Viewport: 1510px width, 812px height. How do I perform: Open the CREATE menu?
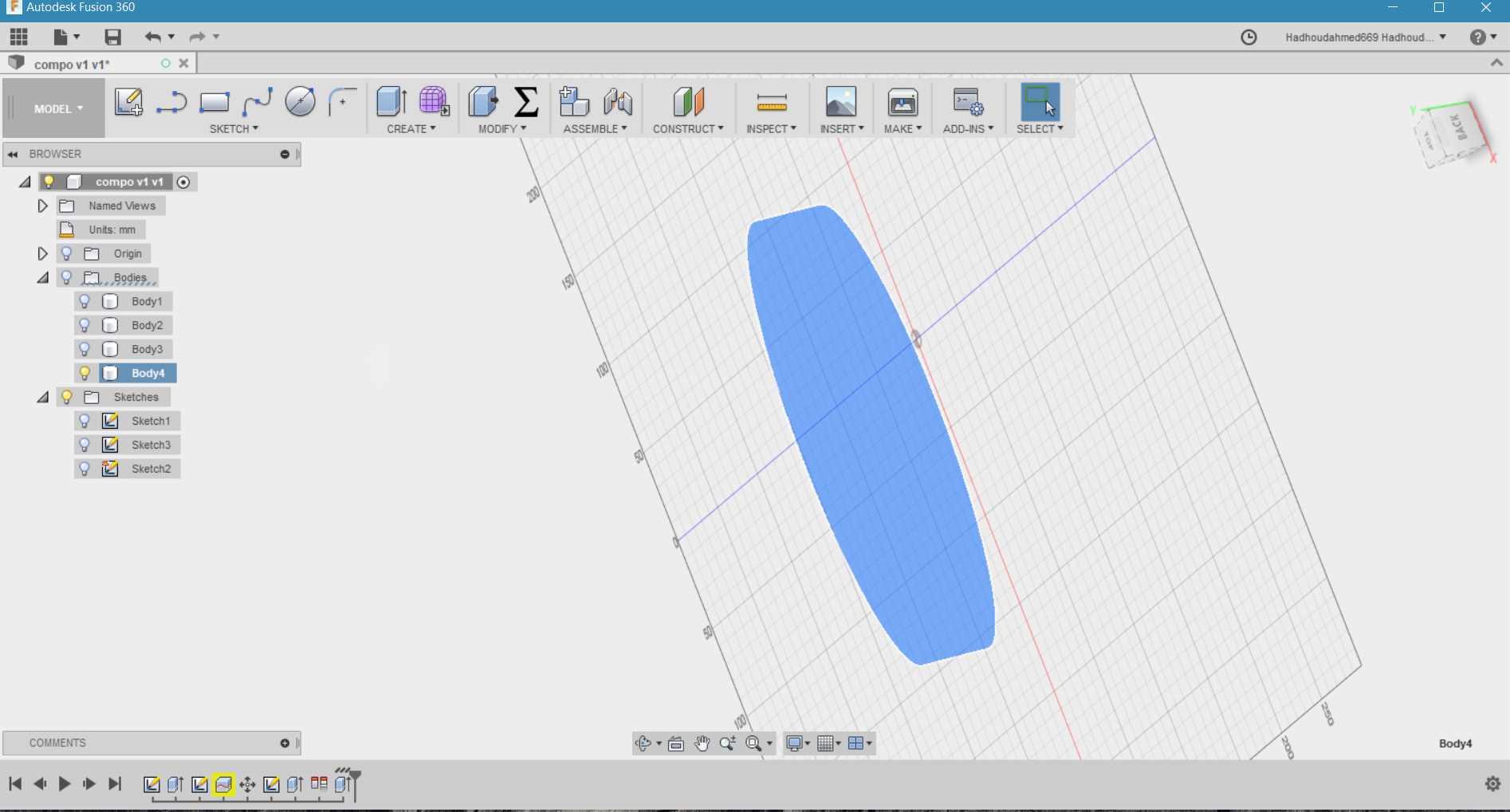(x=411, y=128)
